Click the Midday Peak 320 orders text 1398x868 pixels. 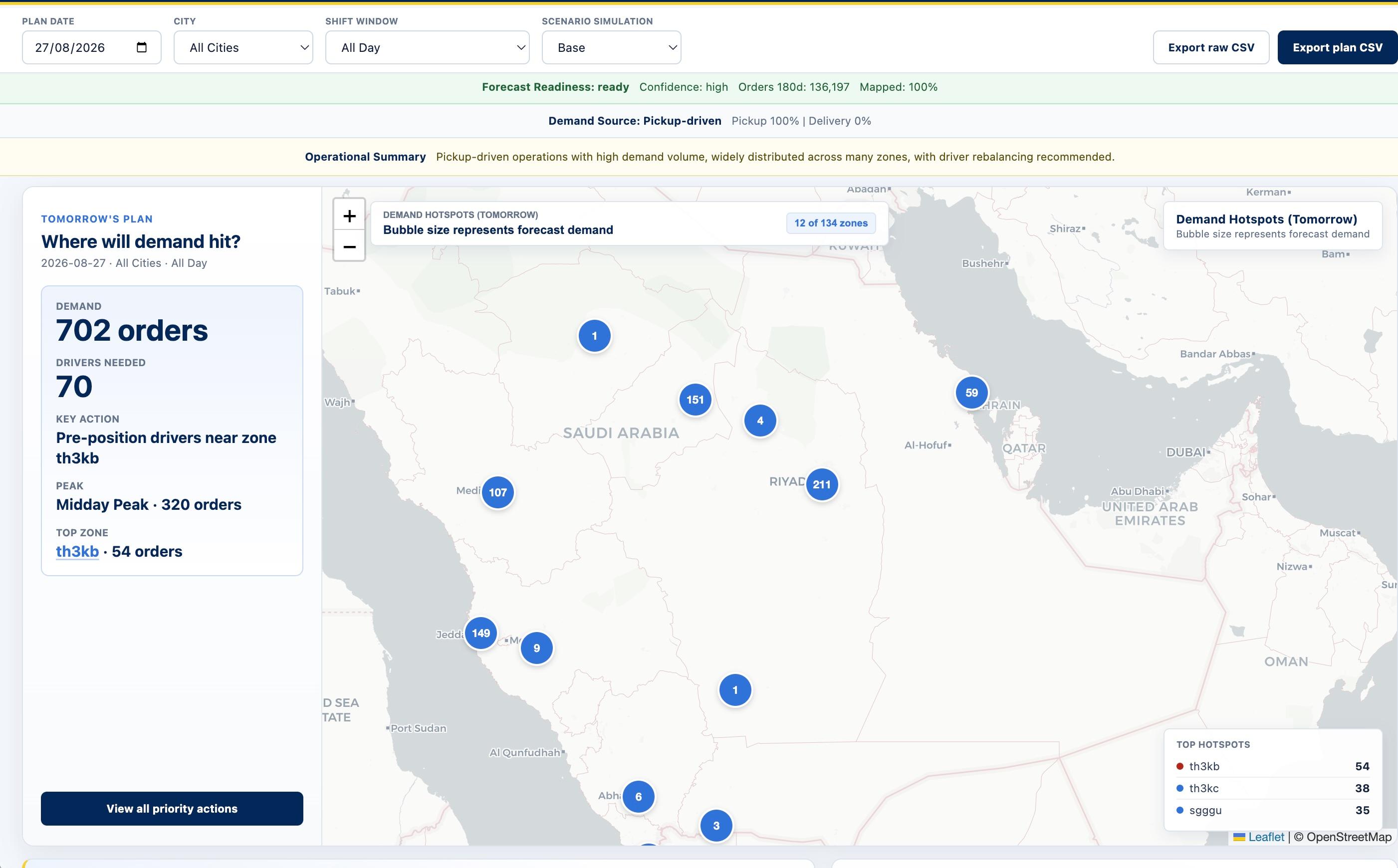(x=149, y=505)
